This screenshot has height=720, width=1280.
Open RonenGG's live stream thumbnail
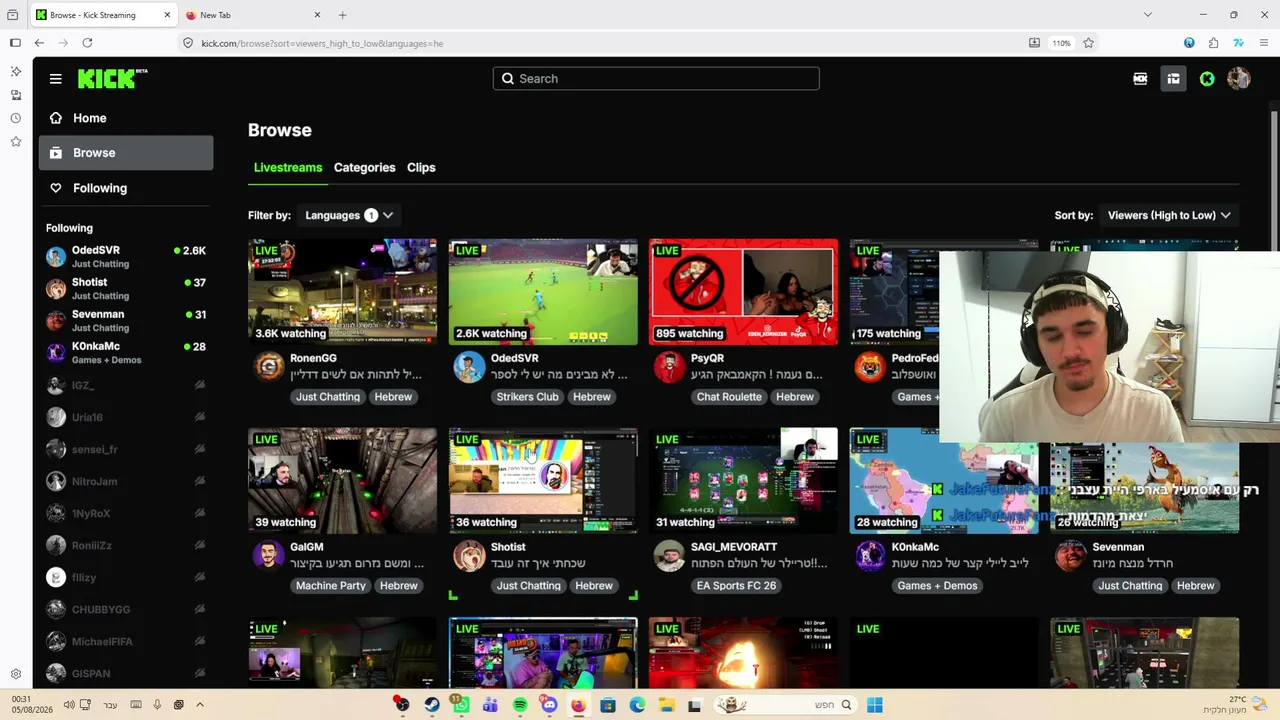pyautogui.click(x=343, y=292)
